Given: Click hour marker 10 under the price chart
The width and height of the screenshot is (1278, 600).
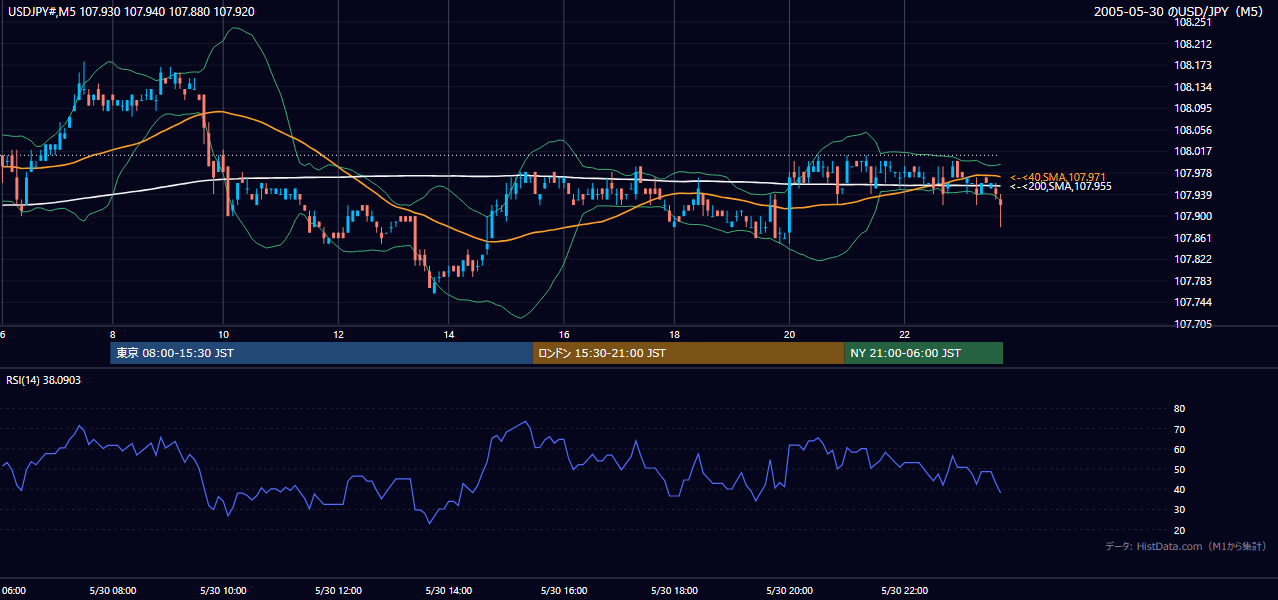Looking at the screenshot, I should 224,334.
